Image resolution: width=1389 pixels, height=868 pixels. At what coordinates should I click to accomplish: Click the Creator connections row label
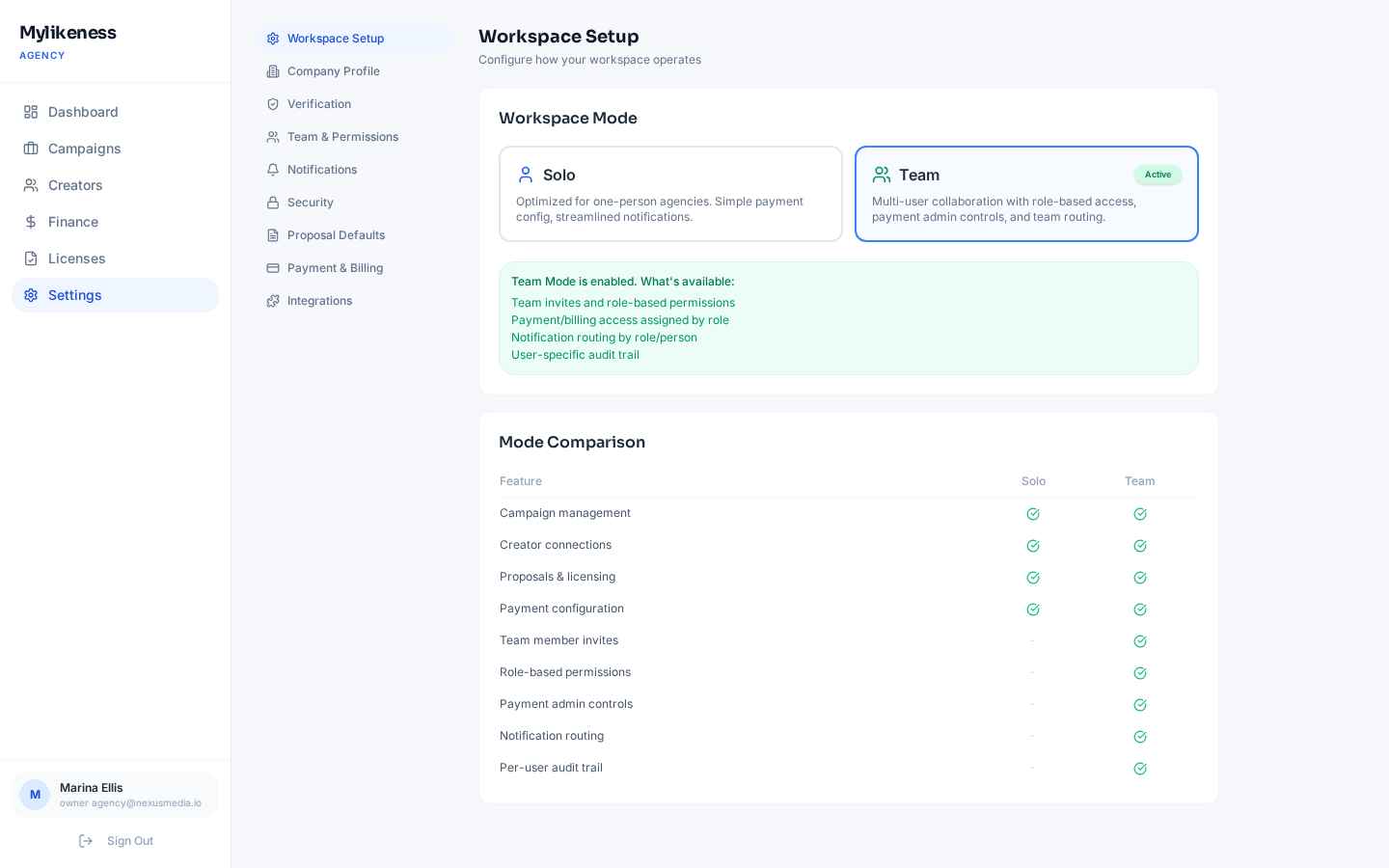pyautogui.click(x=556, y=545)
